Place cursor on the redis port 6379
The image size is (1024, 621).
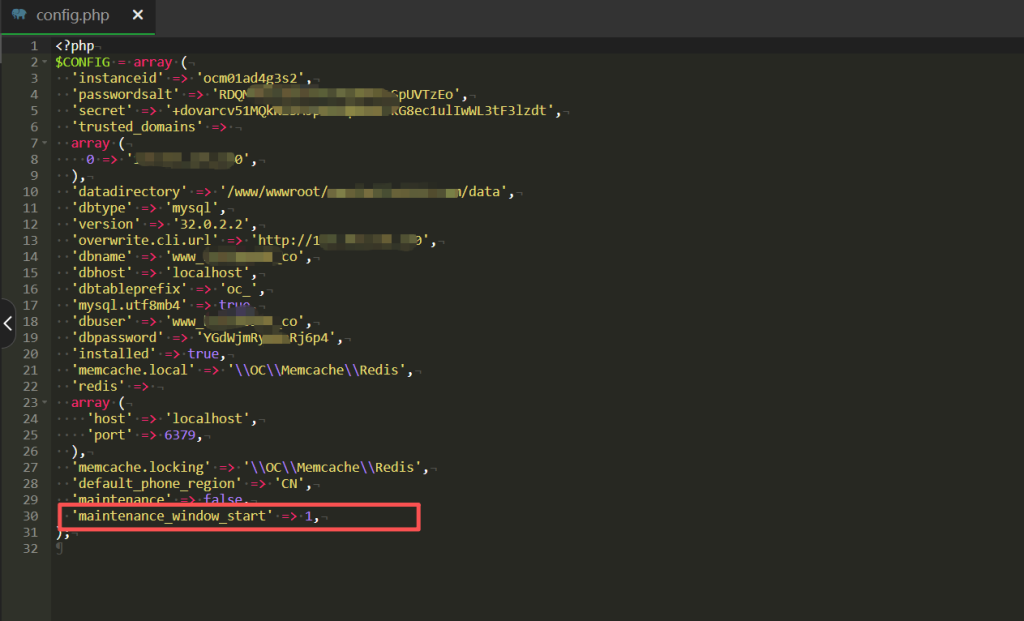(192, 435)
